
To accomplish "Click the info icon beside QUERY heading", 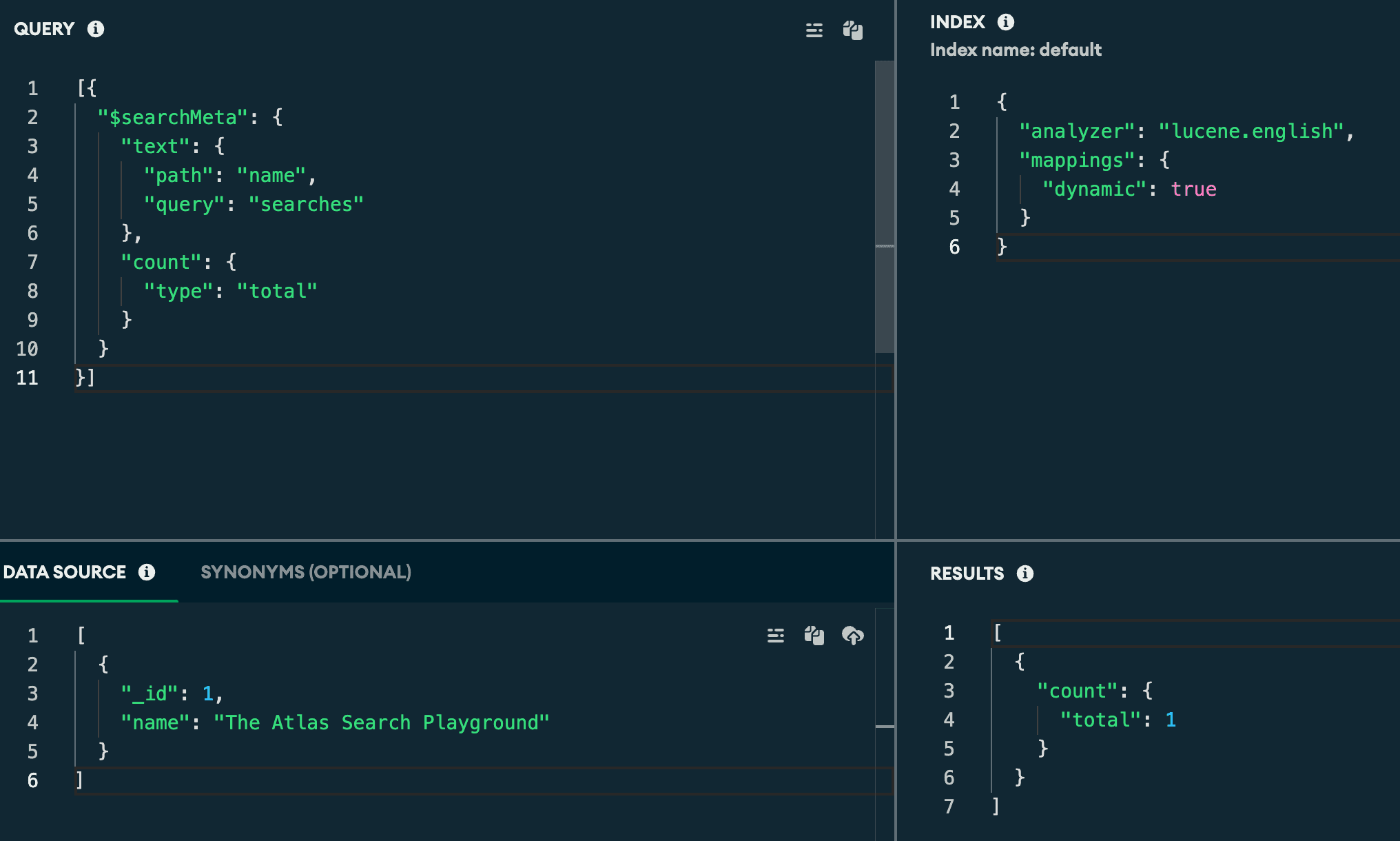I will pos(96,29).
